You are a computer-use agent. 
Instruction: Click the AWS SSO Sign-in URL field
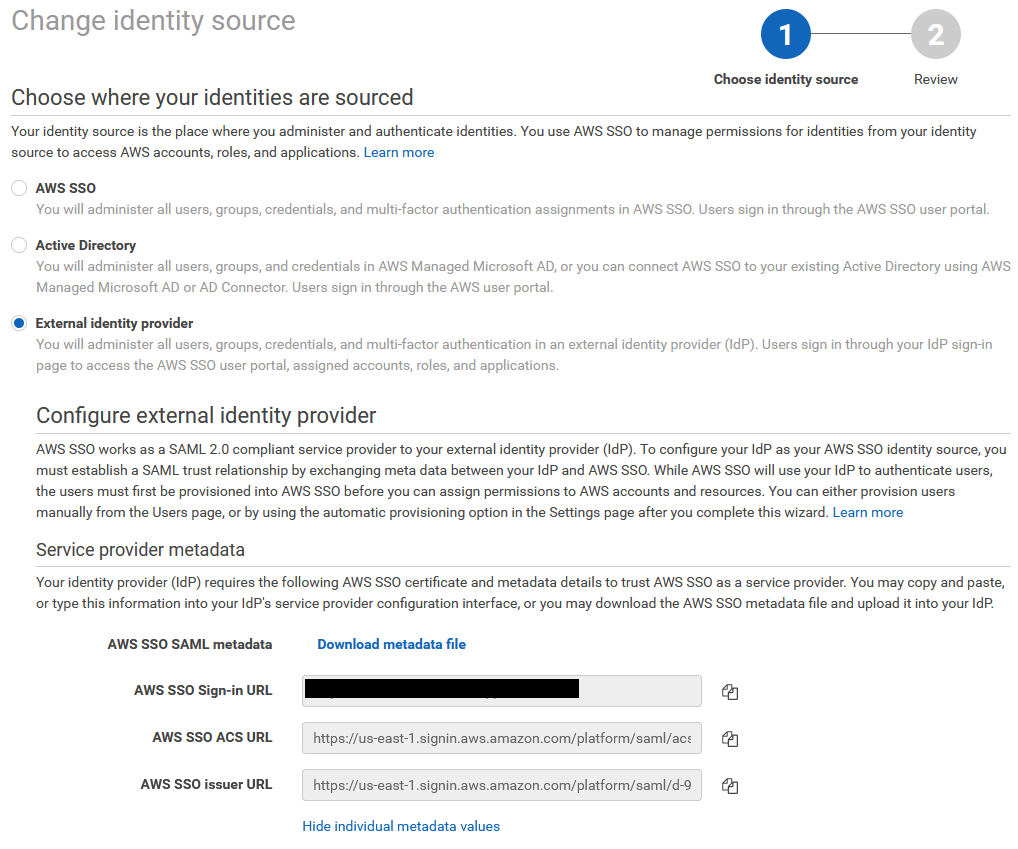[501, 691]
